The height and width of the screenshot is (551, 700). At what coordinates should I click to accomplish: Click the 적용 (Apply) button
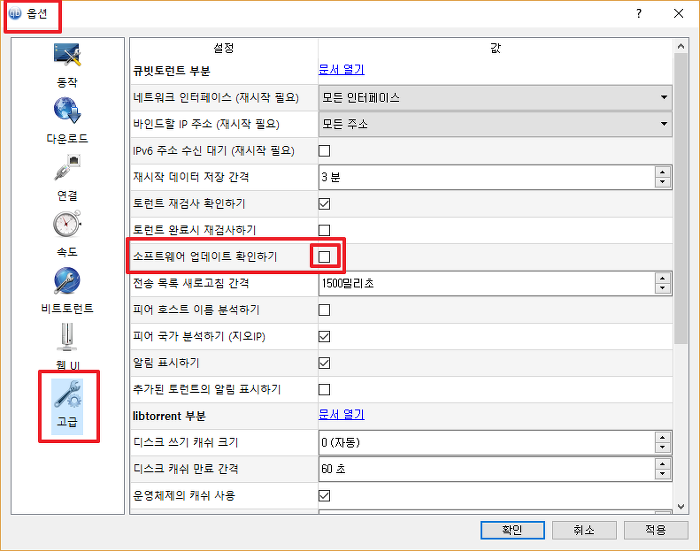pyautogui.click(x=656, y=530)
